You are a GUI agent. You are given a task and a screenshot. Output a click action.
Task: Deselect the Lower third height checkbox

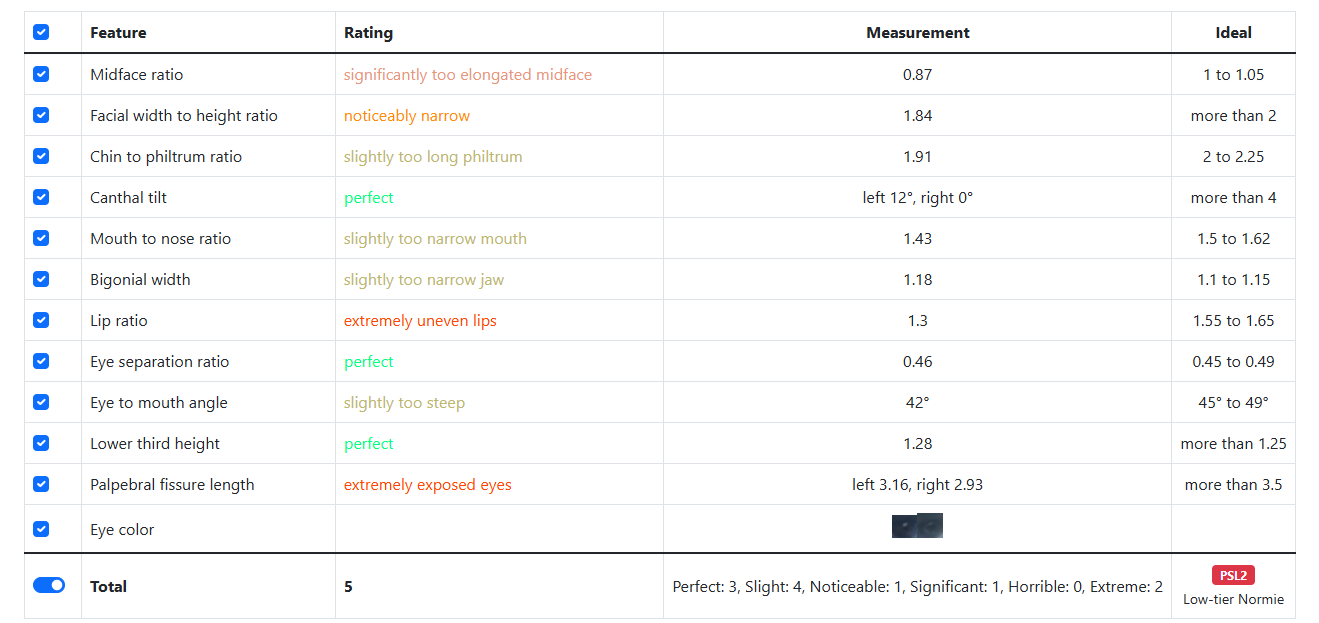(41, 443)
